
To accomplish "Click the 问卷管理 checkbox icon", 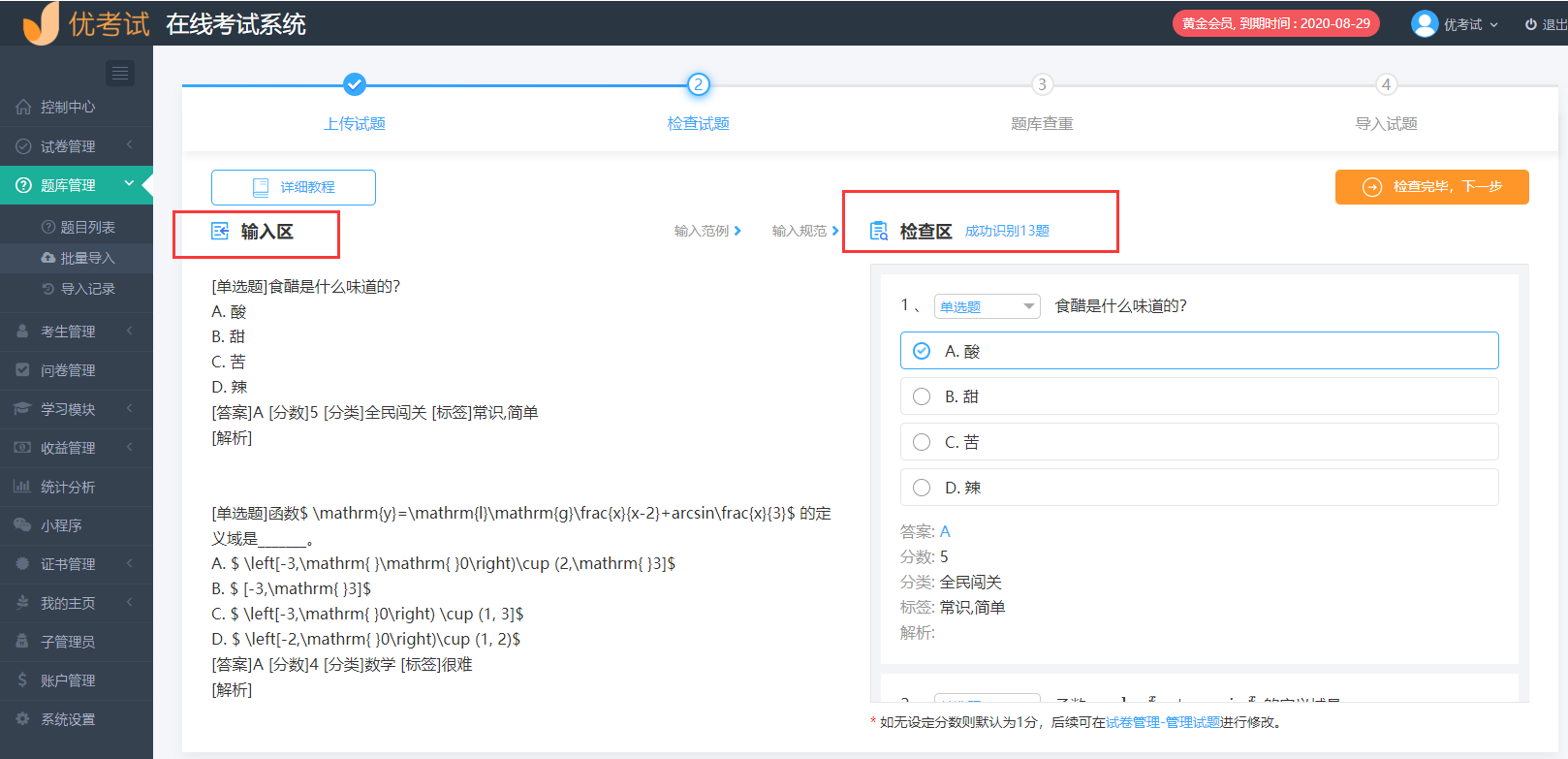I will pyautogui.click(x=22, y=370).
